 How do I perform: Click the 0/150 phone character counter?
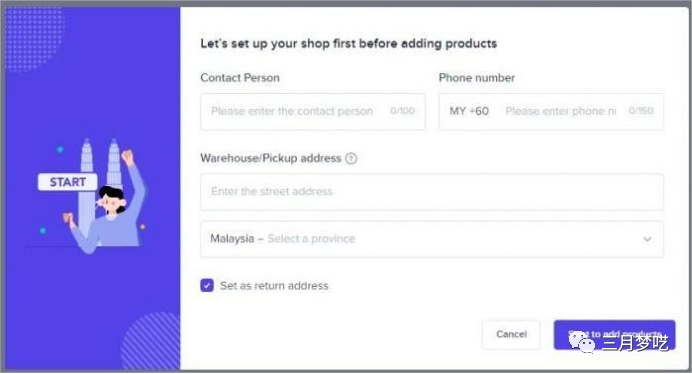click(x=641, y=111)
